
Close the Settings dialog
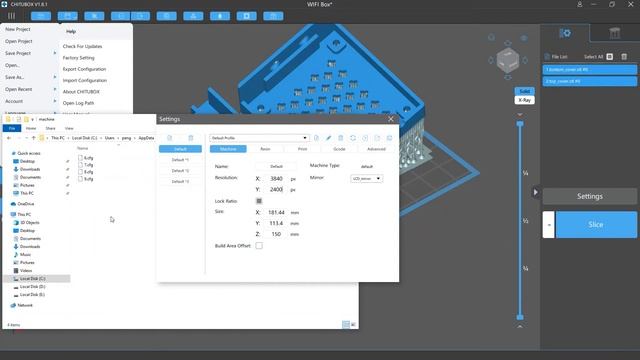(x=391, y=119)
